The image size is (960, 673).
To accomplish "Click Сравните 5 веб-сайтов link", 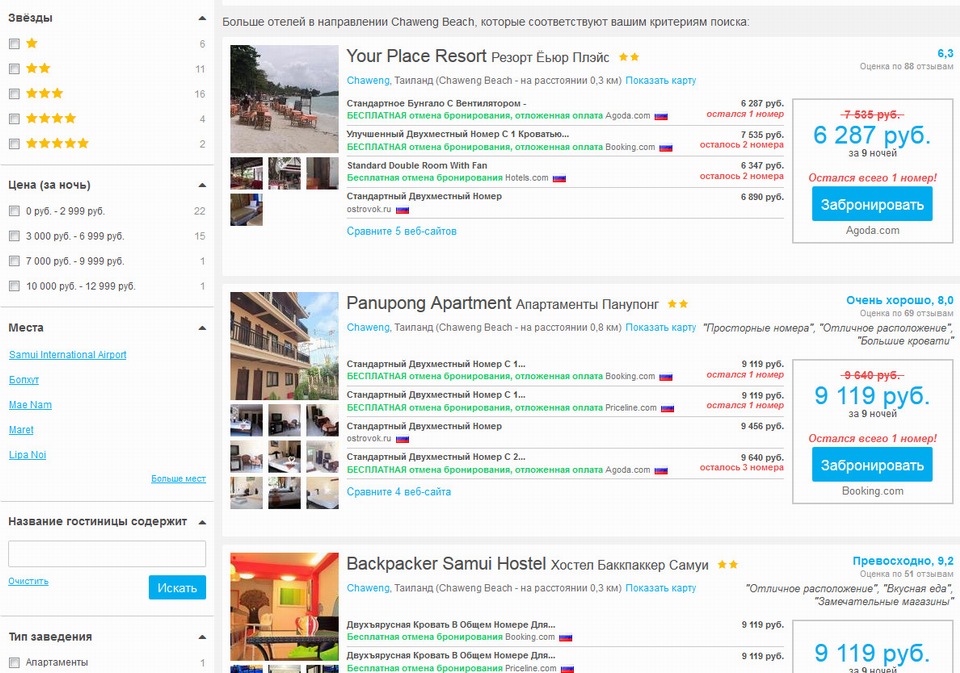I will coord(401,231).
